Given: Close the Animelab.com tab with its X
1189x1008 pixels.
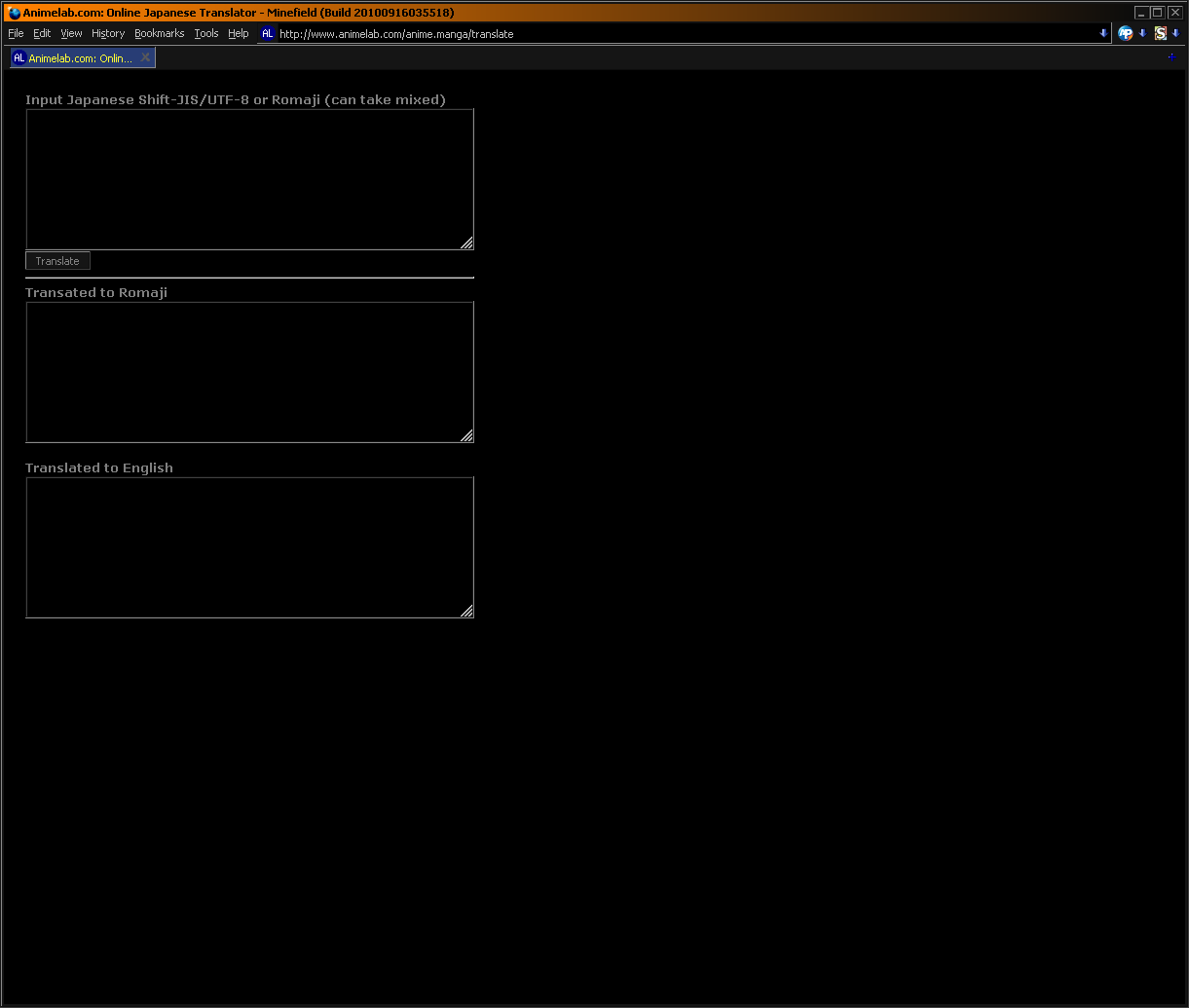Looking at the screenshot, I should [145, 56].
